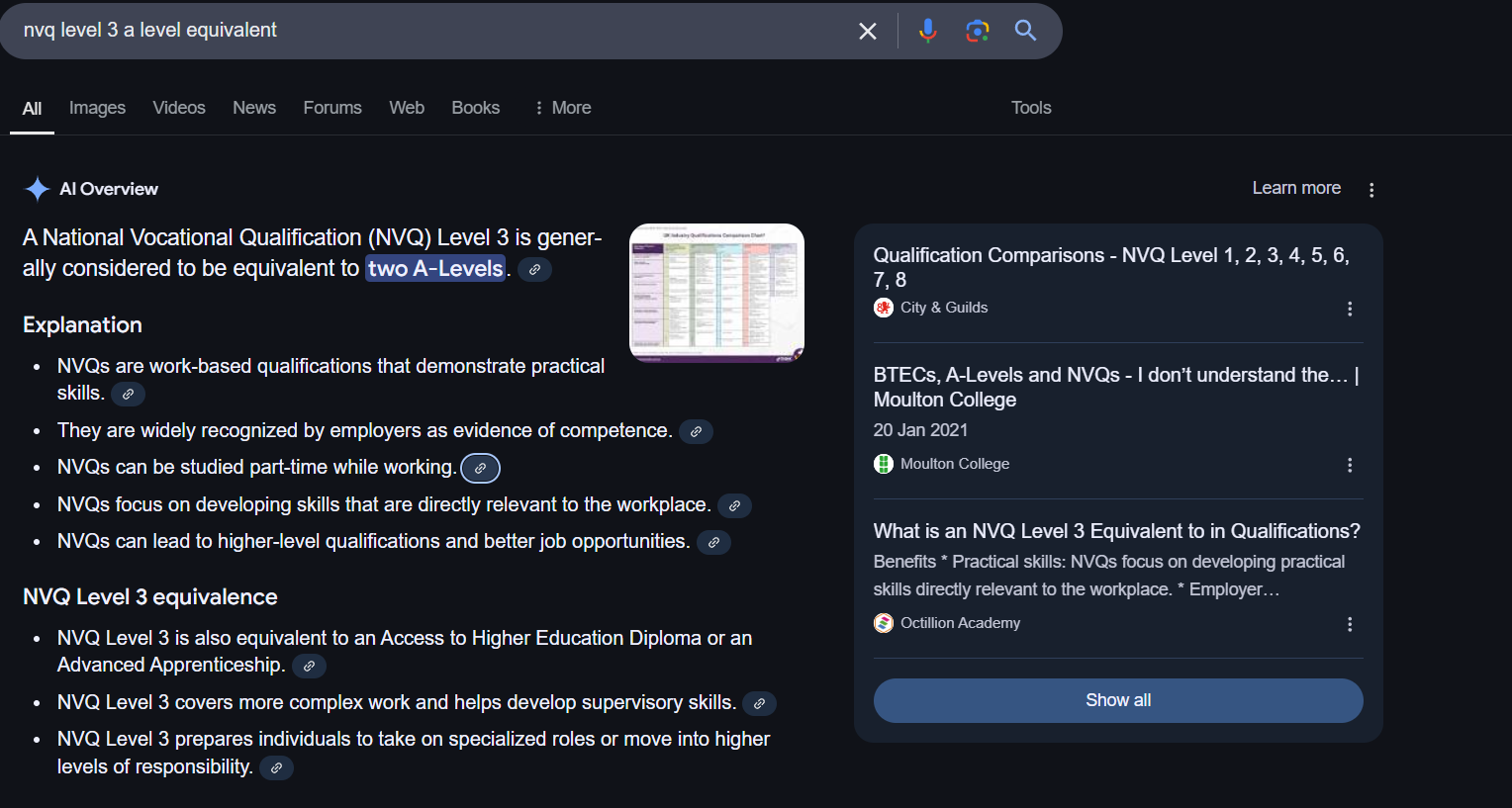Switch to the Books tab
Image resolution: width=1512 pixels, height=808 pixels.
[x=476, y=108]
